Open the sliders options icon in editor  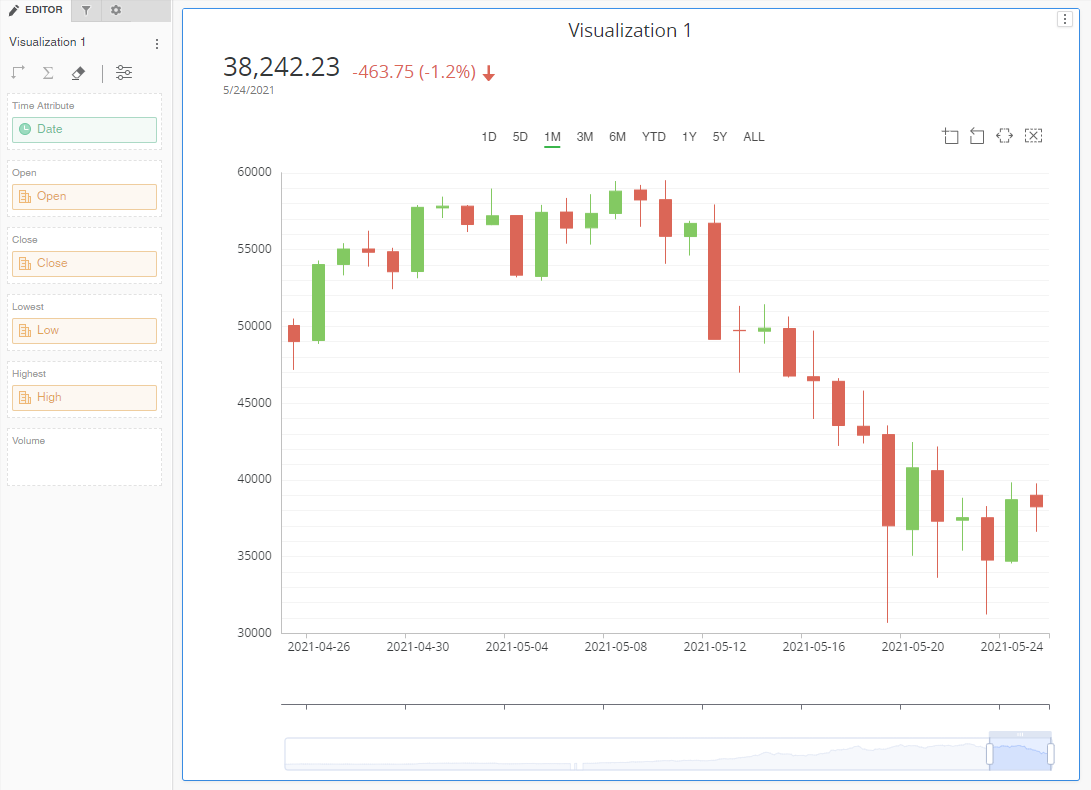pos(124,73)
